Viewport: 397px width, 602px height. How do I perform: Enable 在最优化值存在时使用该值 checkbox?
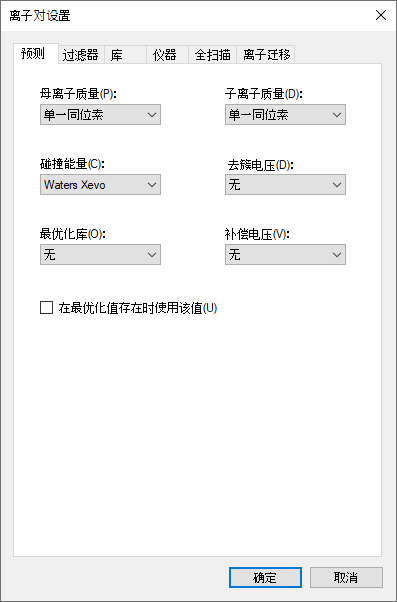[46, 308]
